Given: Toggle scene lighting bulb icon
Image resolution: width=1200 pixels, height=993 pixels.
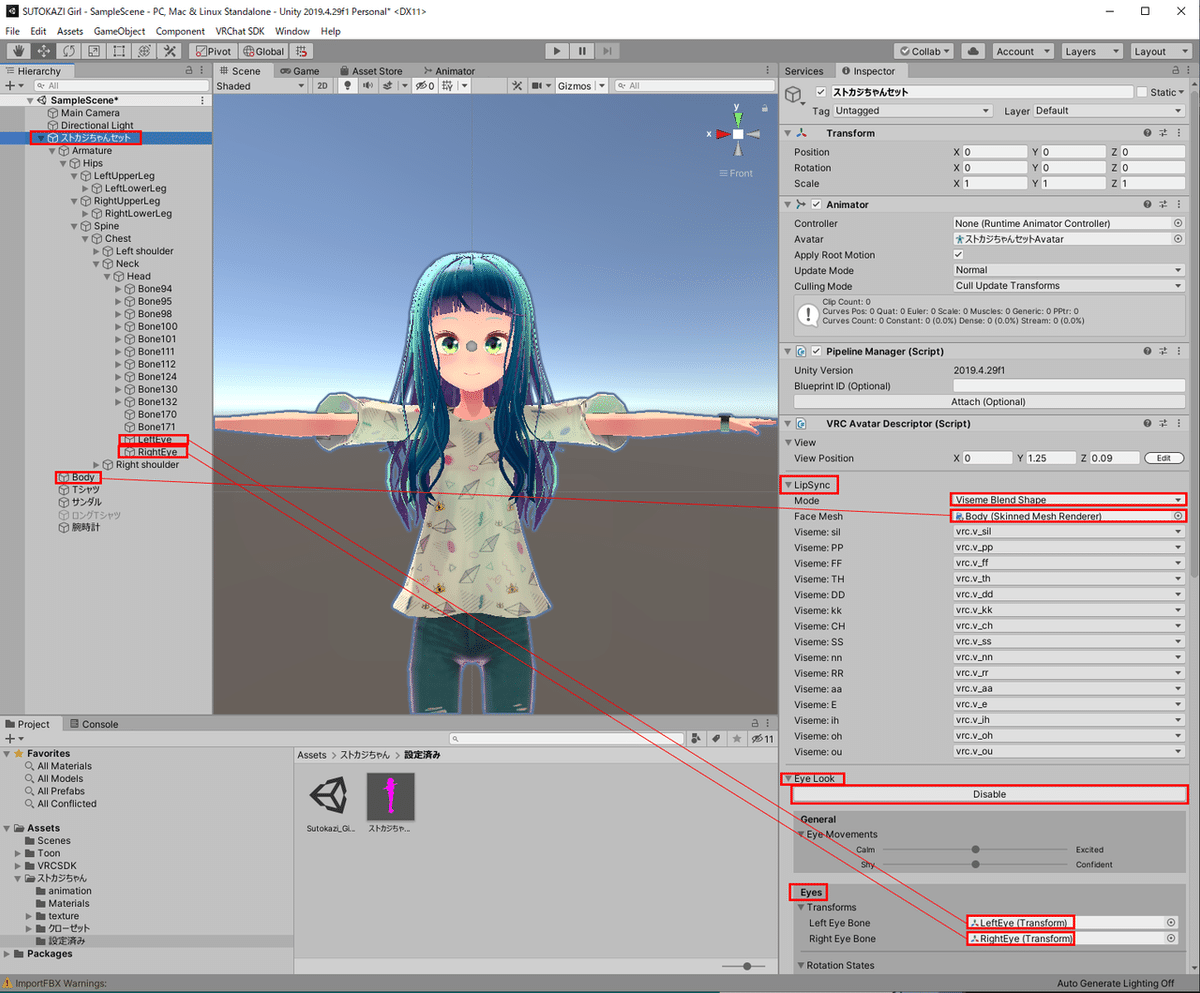Looking at the screenshot, I should pos(348,86).
